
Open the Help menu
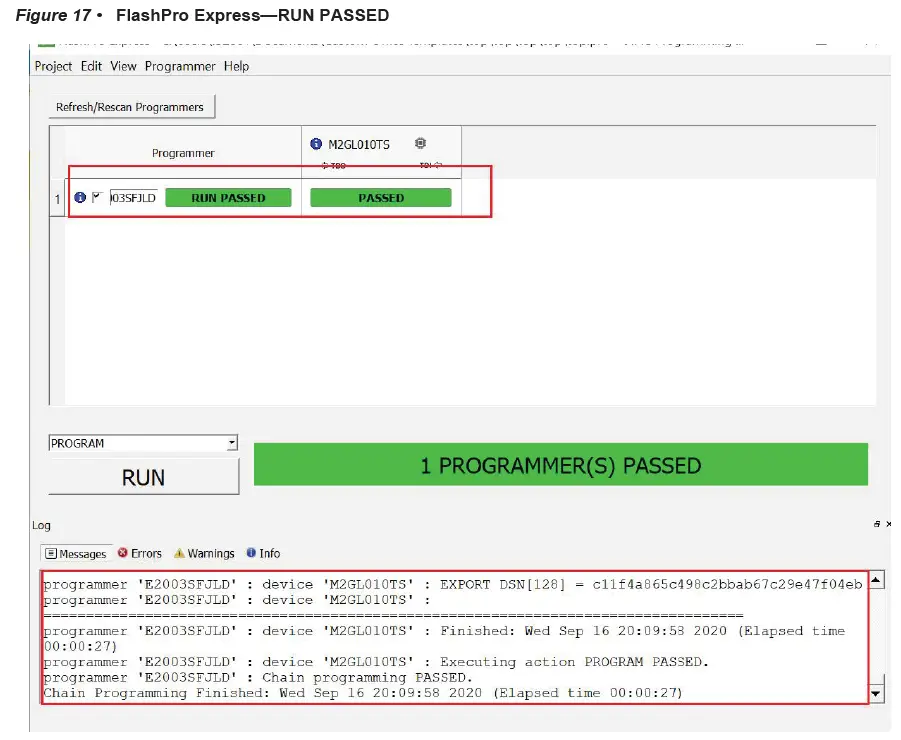click(x=236, y=67)
